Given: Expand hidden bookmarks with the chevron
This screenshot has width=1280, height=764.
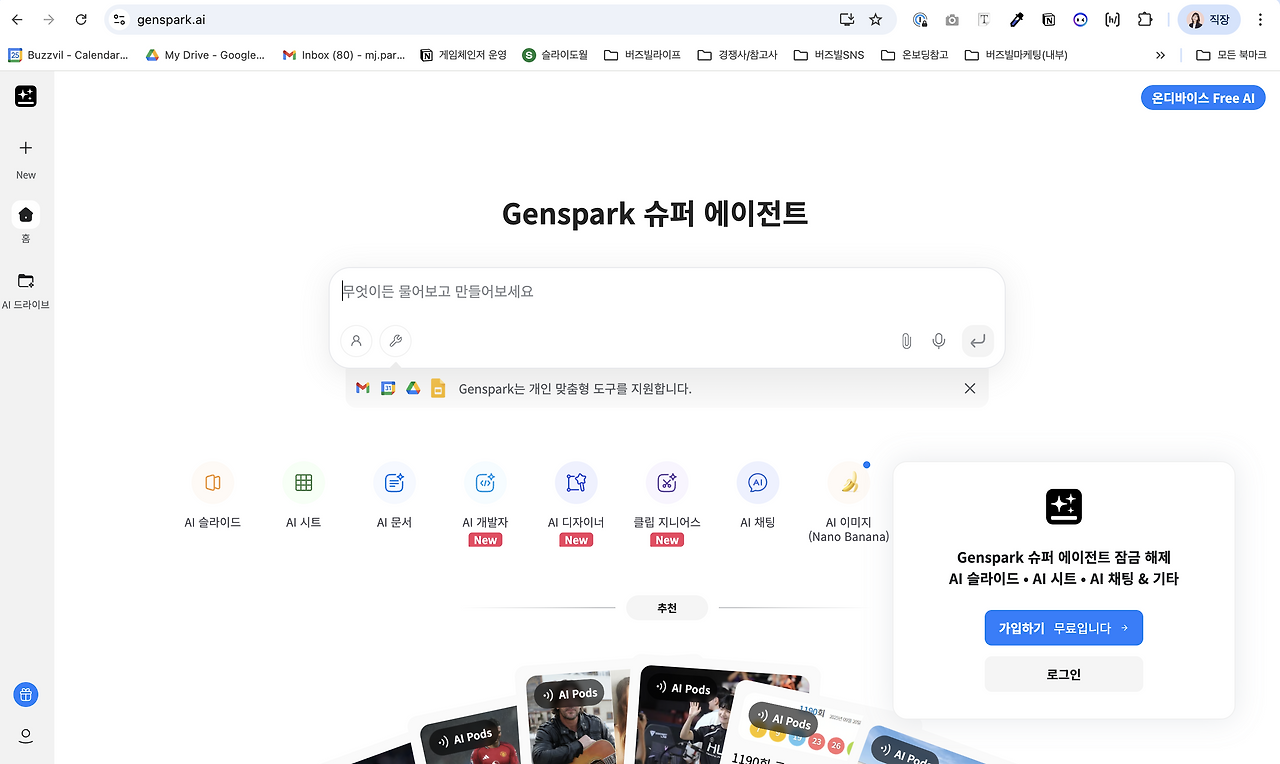Looking at the screenshot, I should pos(1160,55).
